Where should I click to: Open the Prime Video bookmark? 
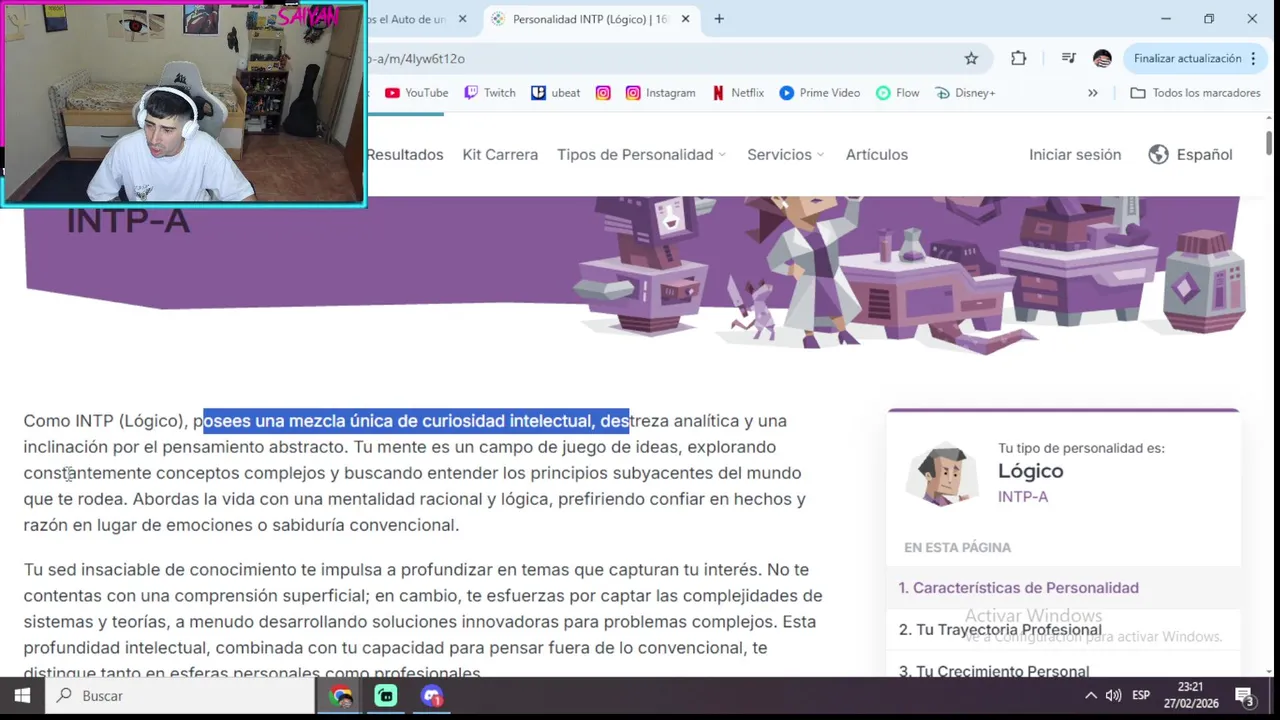(x=819, y=93)
